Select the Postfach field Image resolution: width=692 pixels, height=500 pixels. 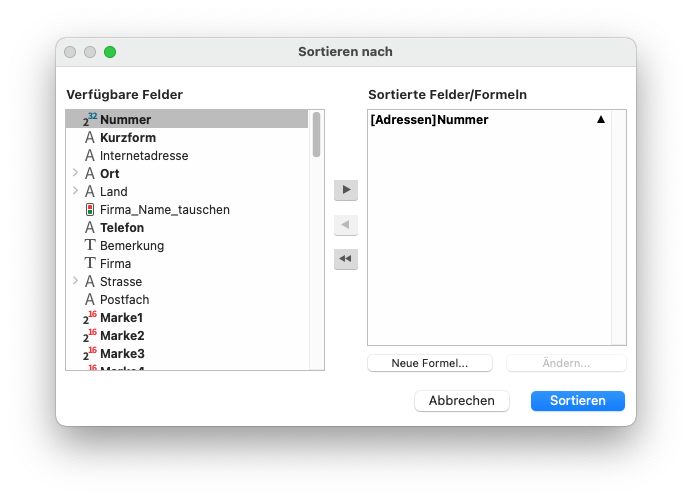(127, 300)
